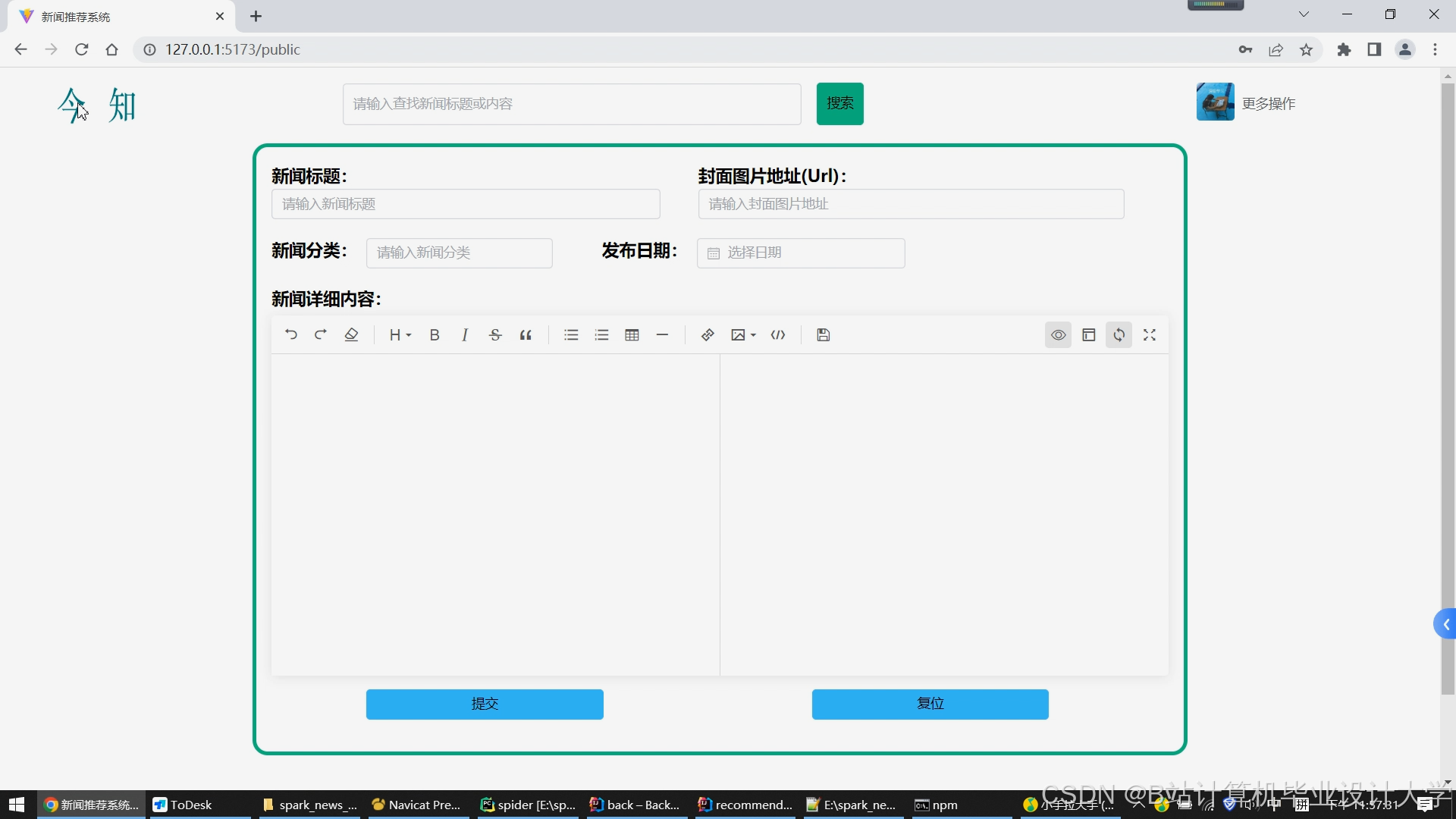
Task: Focus the 新闻标题 input field
Action: click(466, 204)
